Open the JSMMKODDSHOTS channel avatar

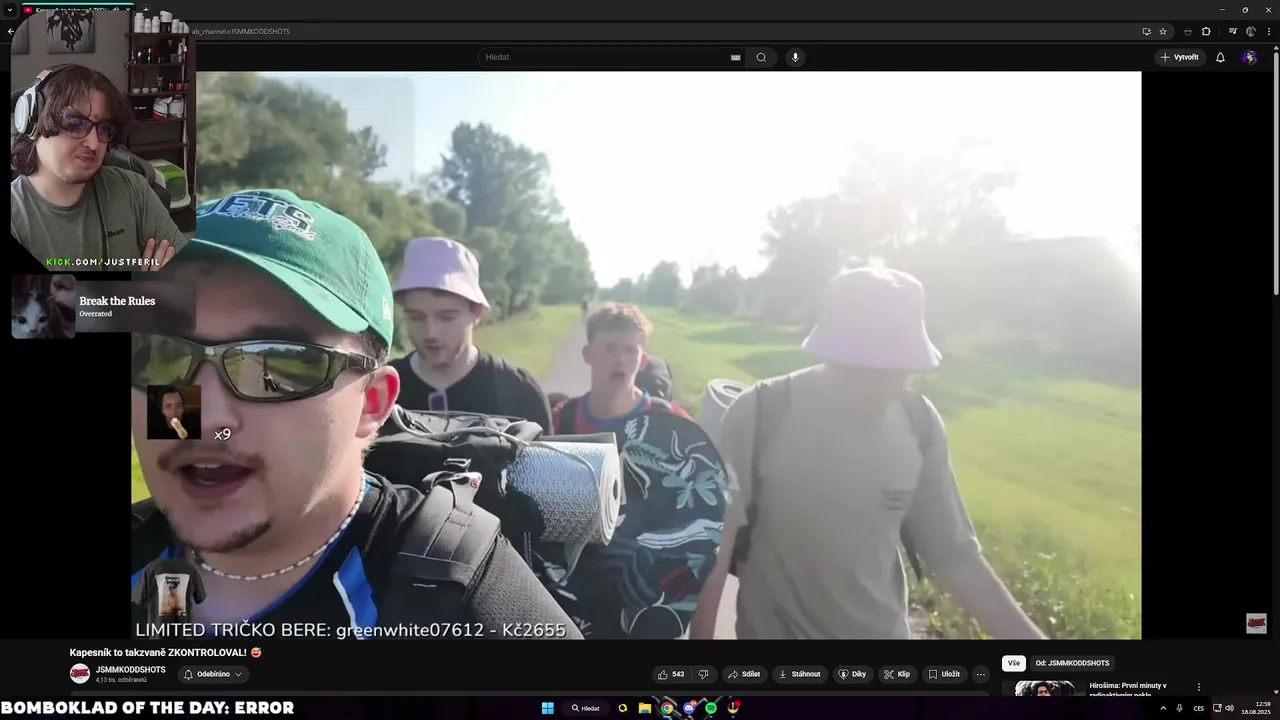click(x=80, y=674)
